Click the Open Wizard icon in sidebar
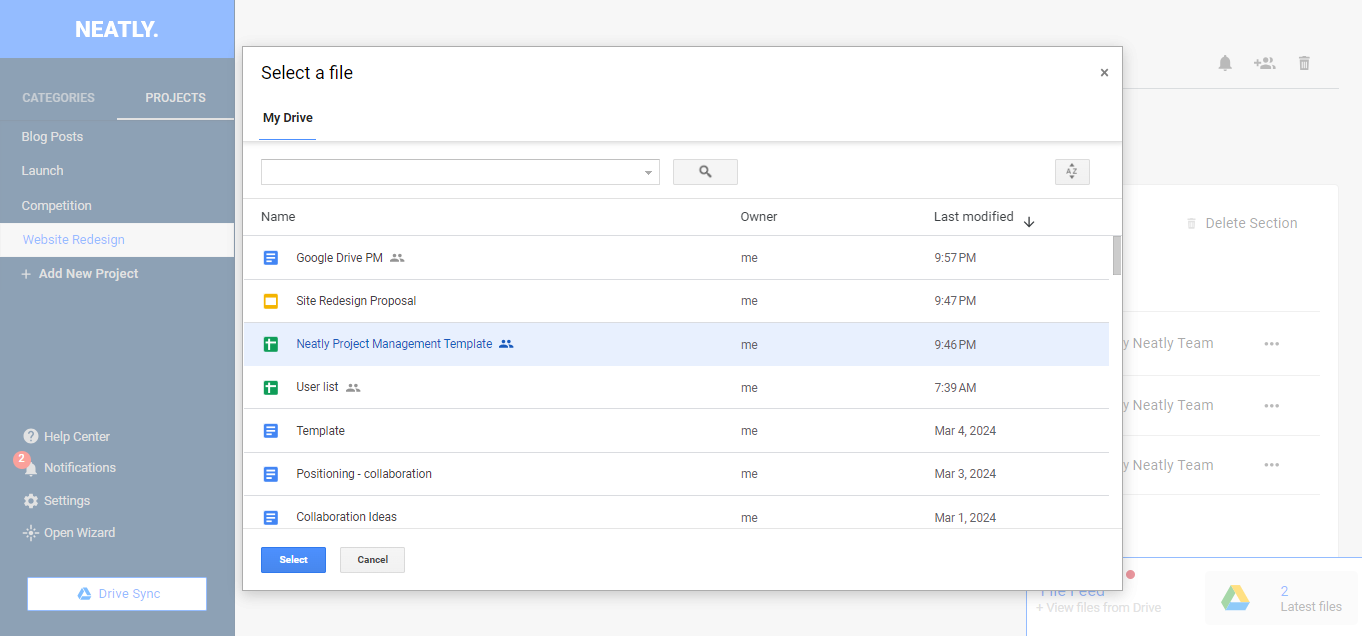 click(31, 533)
